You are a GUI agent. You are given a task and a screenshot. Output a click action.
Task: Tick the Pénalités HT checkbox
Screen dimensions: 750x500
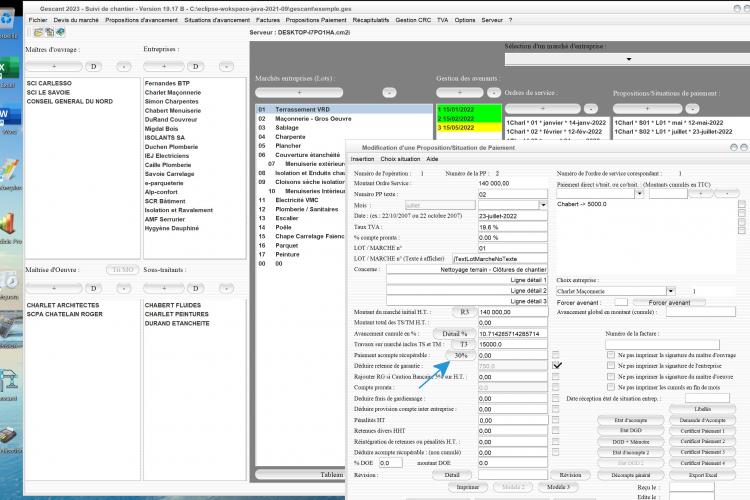coord(555,420)
